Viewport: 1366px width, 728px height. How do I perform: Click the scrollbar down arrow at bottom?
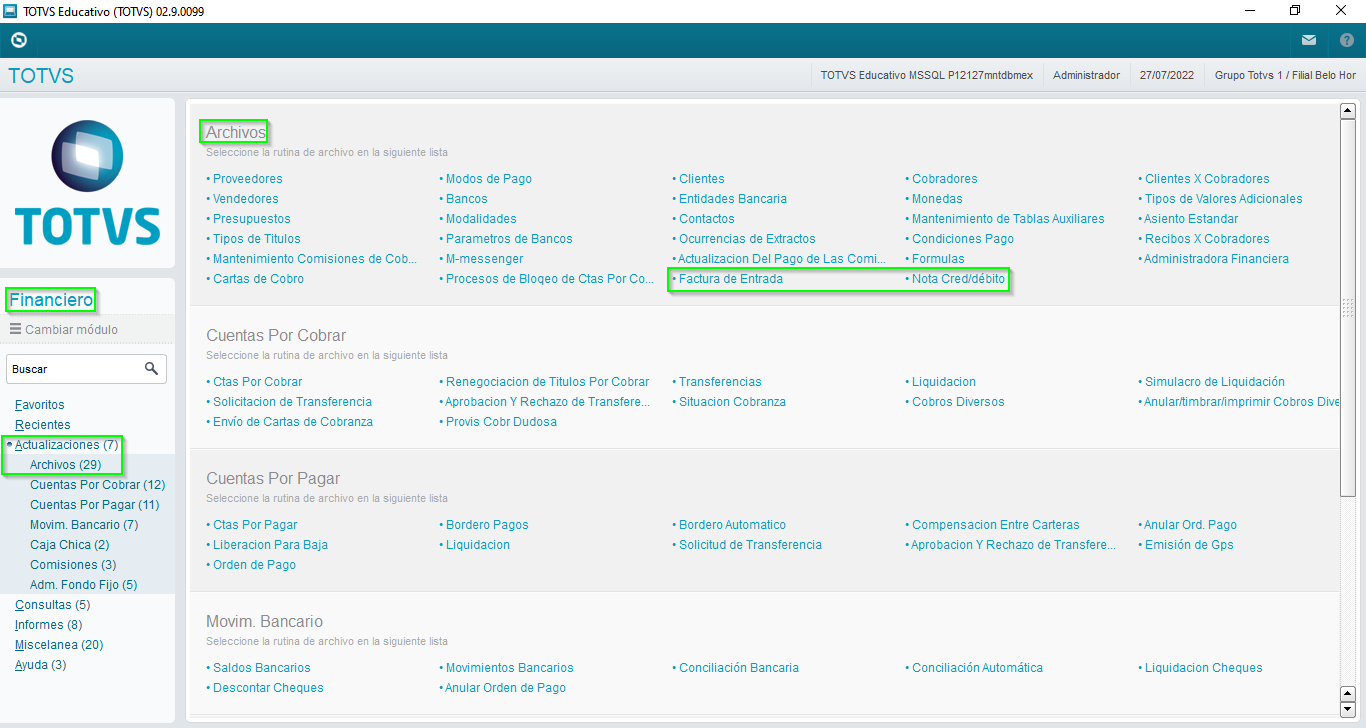(1347, 710)
